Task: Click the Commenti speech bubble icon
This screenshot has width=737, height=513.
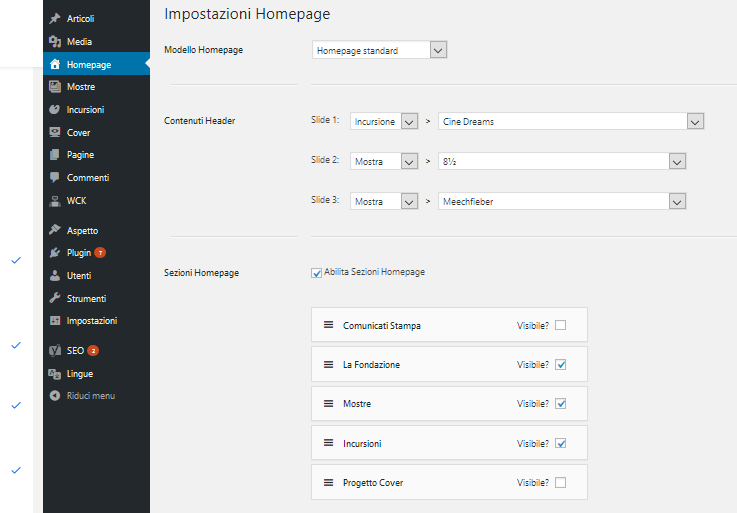Action: click(55, 178)
